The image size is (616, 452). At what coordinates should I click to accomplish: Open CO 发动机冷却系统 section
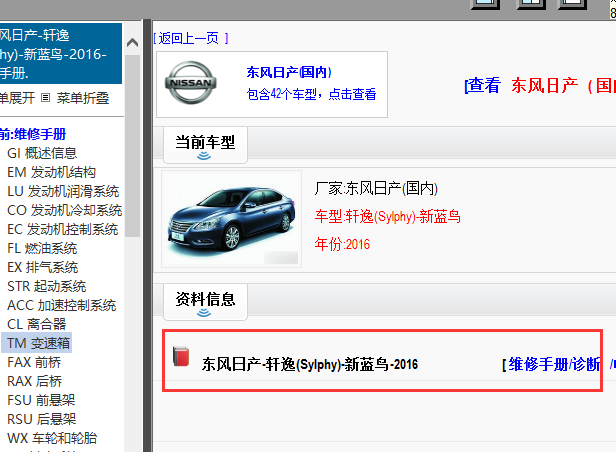pos(64,210)
